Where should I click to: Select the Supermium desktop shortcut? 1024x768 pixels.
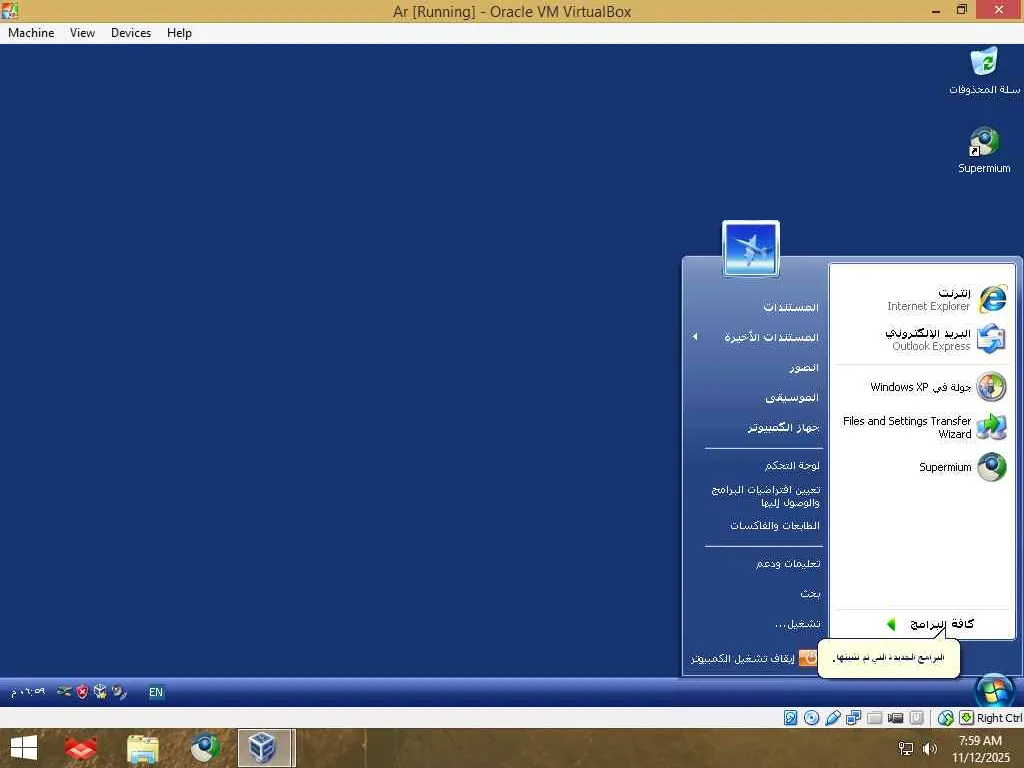(x=984, y=150)
